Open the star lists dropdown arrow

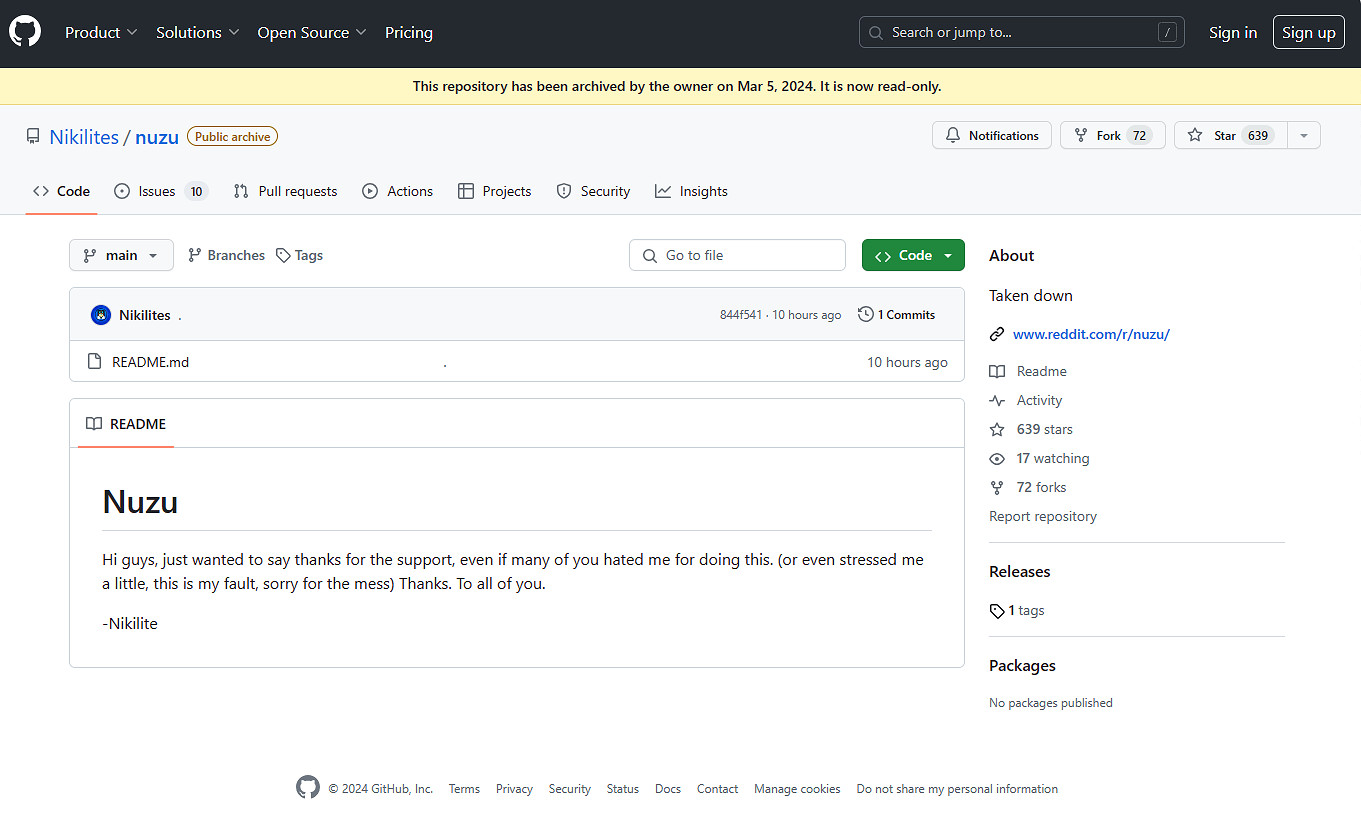point(1304,136)
